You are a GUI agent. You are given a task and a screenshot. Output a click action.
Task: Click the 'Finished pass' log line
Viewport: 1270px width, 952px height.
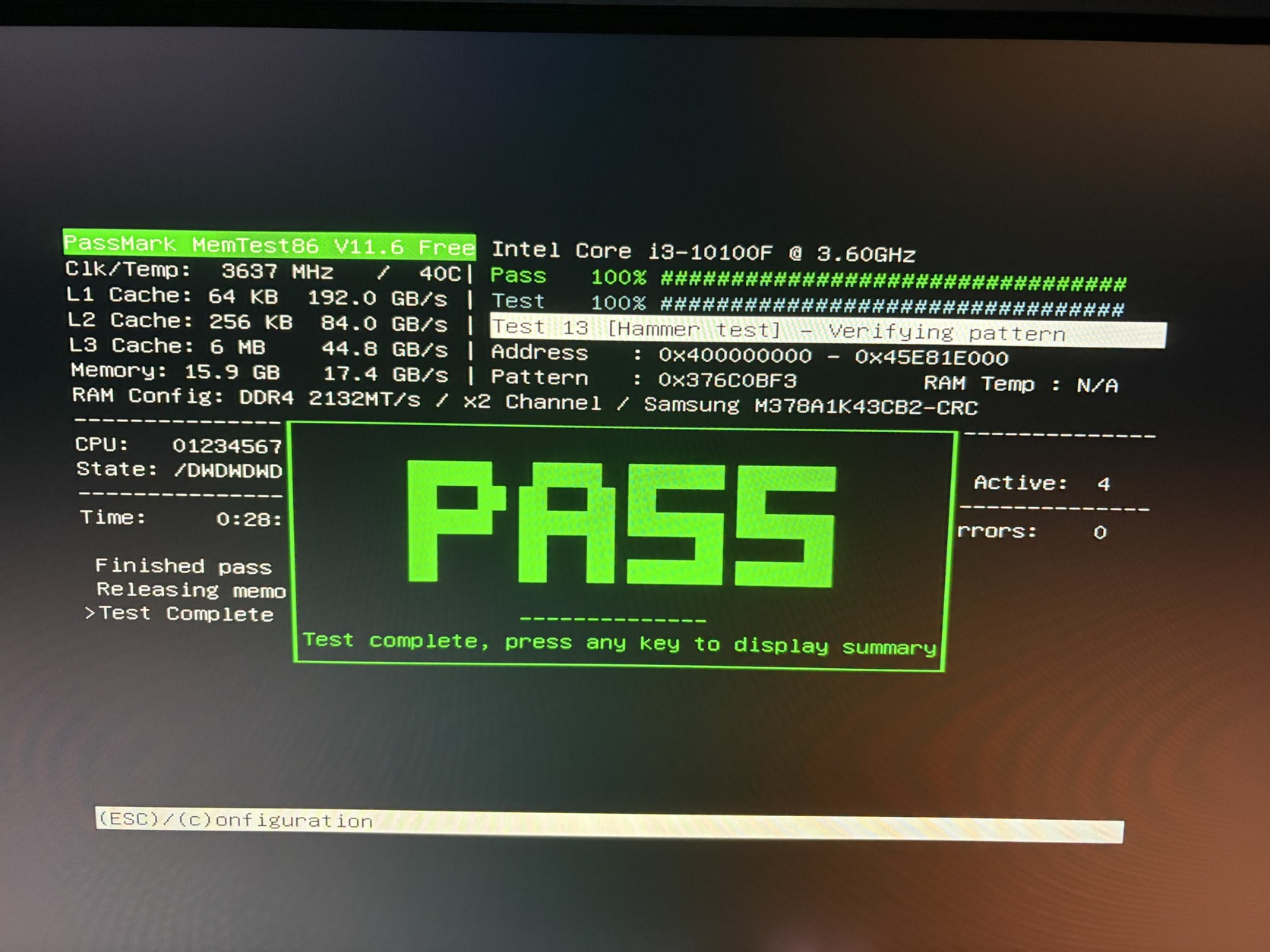click(x=183, y=566)
